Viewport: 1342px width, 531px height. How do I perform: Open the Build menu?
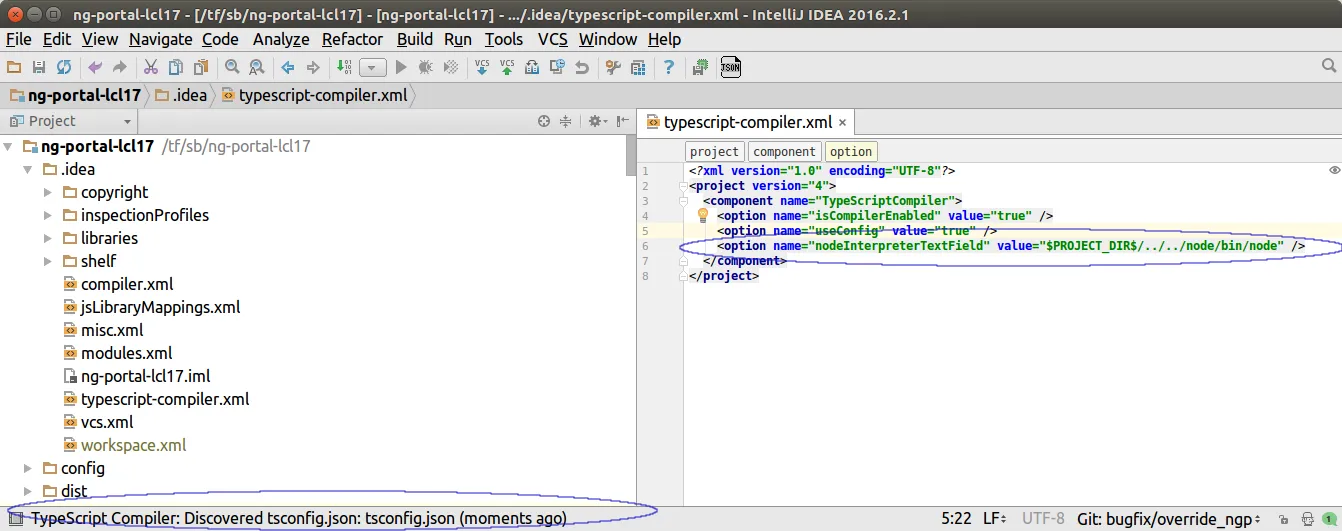pyautogui.click(x=415, y=39)
